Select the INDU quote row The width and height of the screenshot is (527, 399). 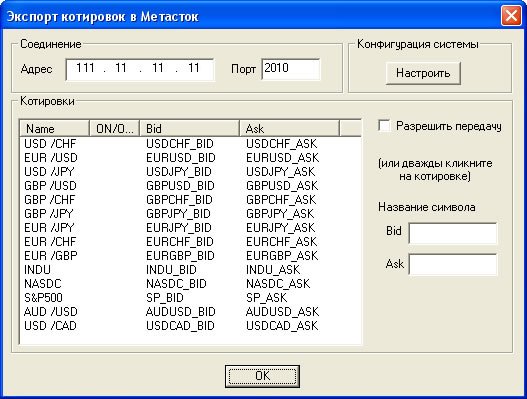coord(190,270)
